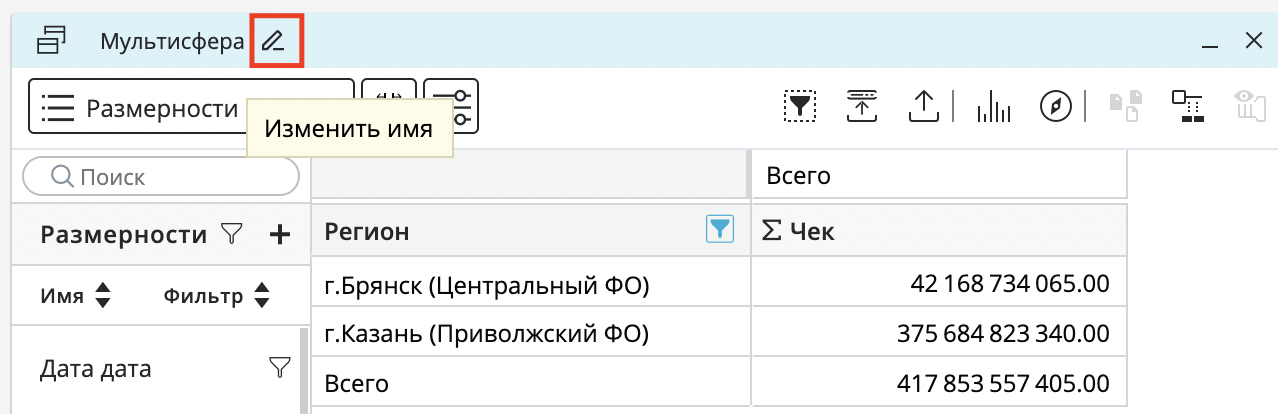Open the sliders settings button
1278x414 pixels.
click(x=452, y=106)
